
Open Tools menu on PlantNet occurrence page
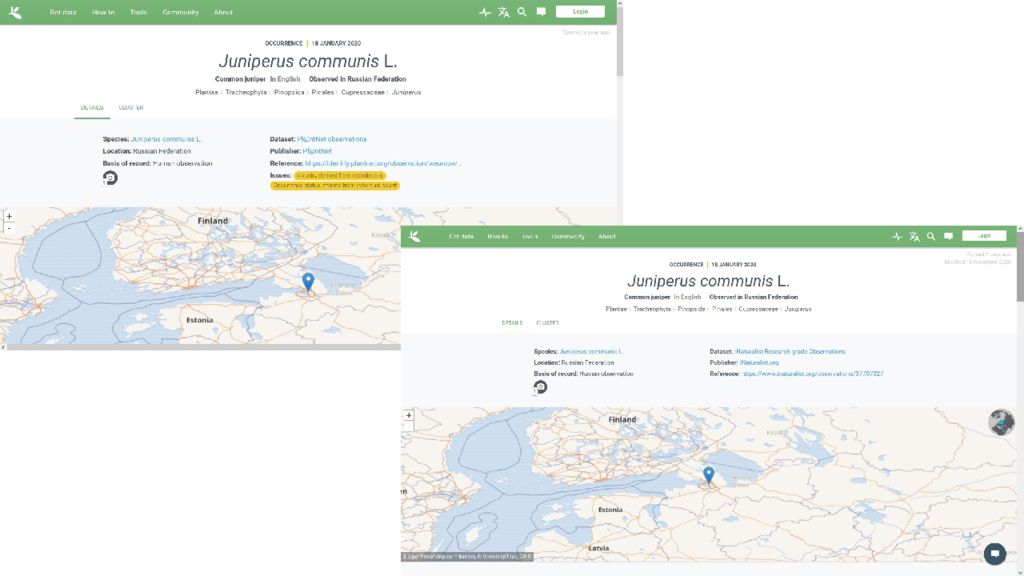click(138, 12)
